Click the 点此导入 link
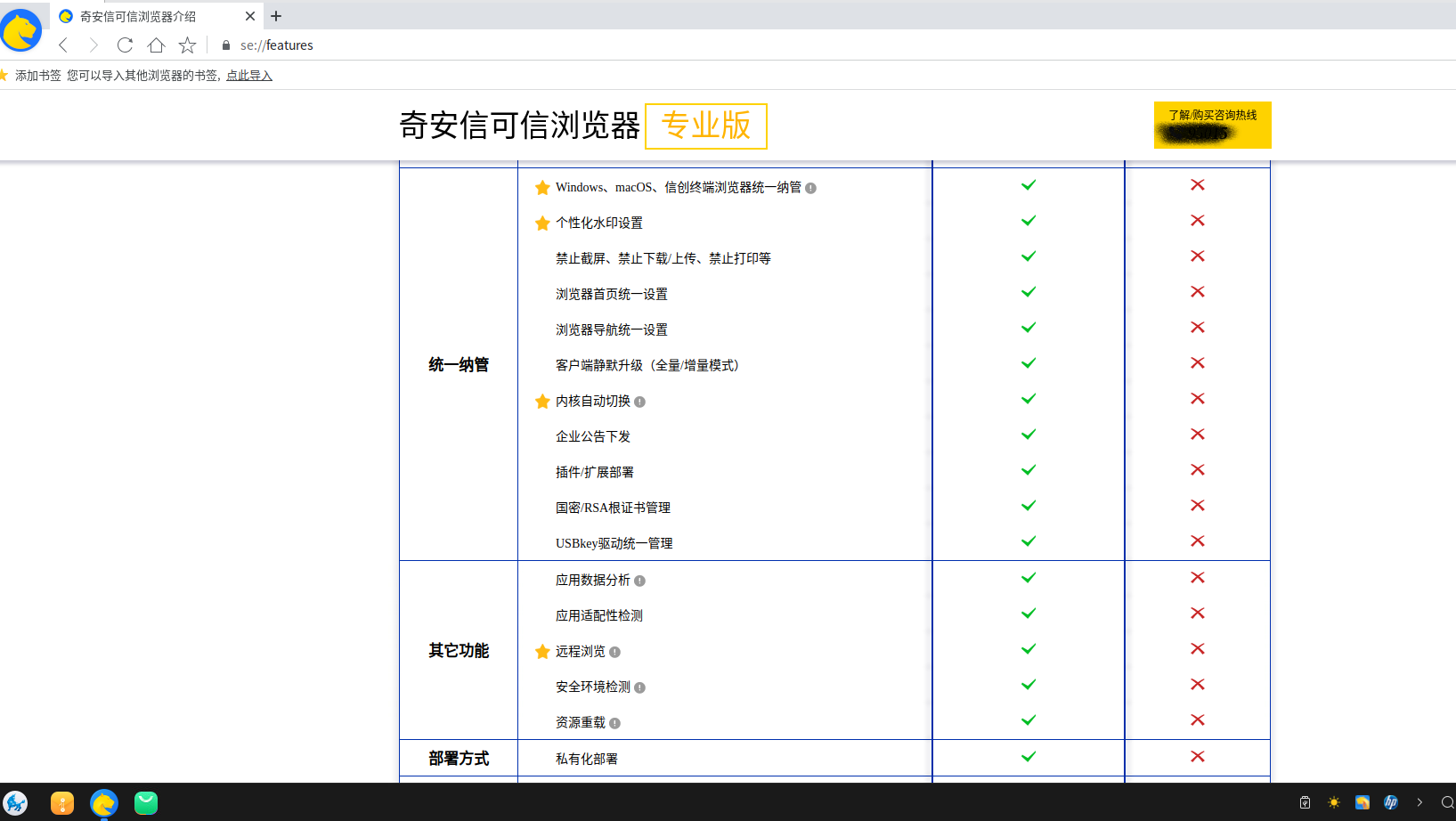Image resolution: width=1456 pixels, height=821 pixels. [249, 76]
